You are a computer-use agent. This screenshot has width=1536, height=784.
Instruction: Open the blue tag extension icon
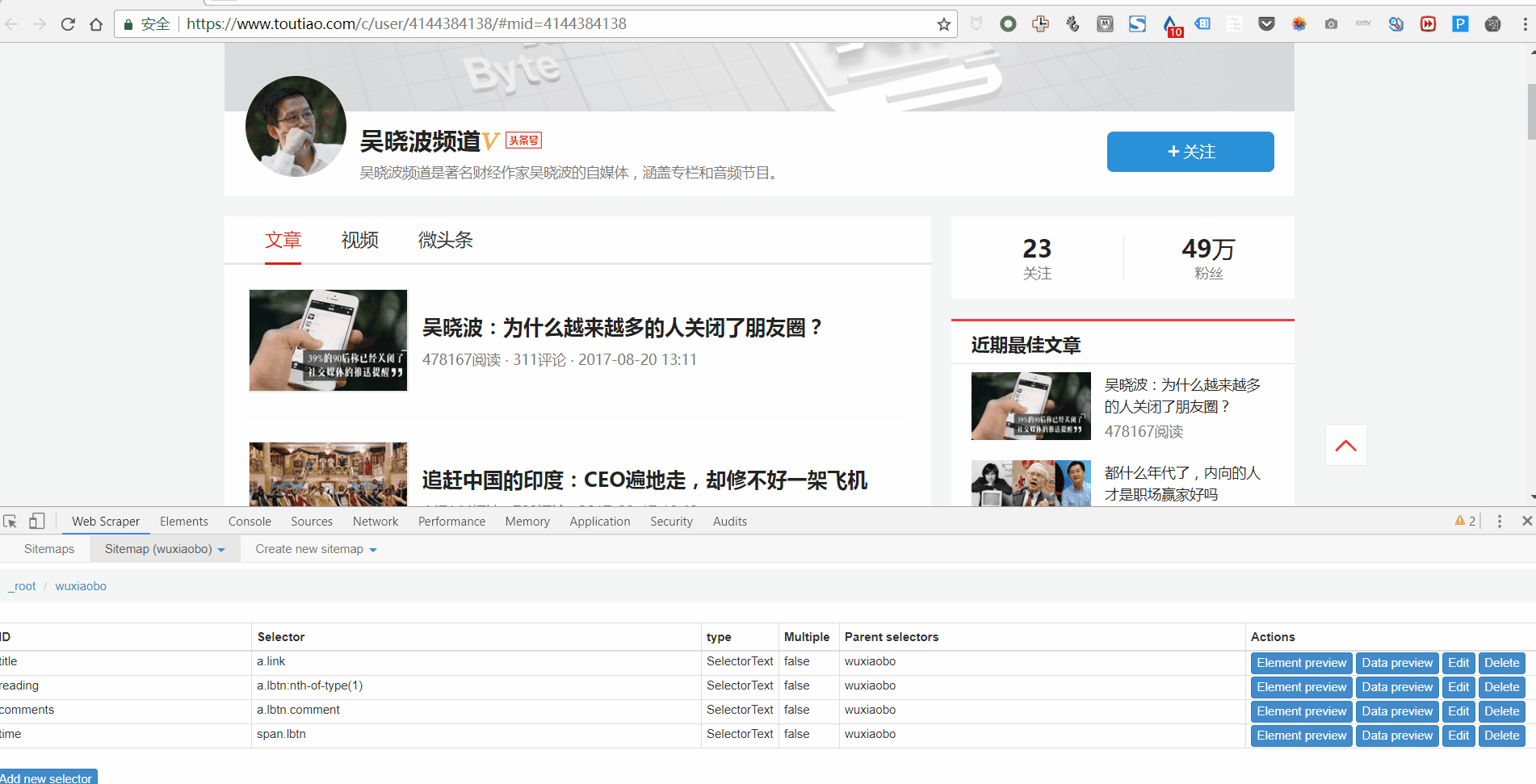coord(1202,24)
